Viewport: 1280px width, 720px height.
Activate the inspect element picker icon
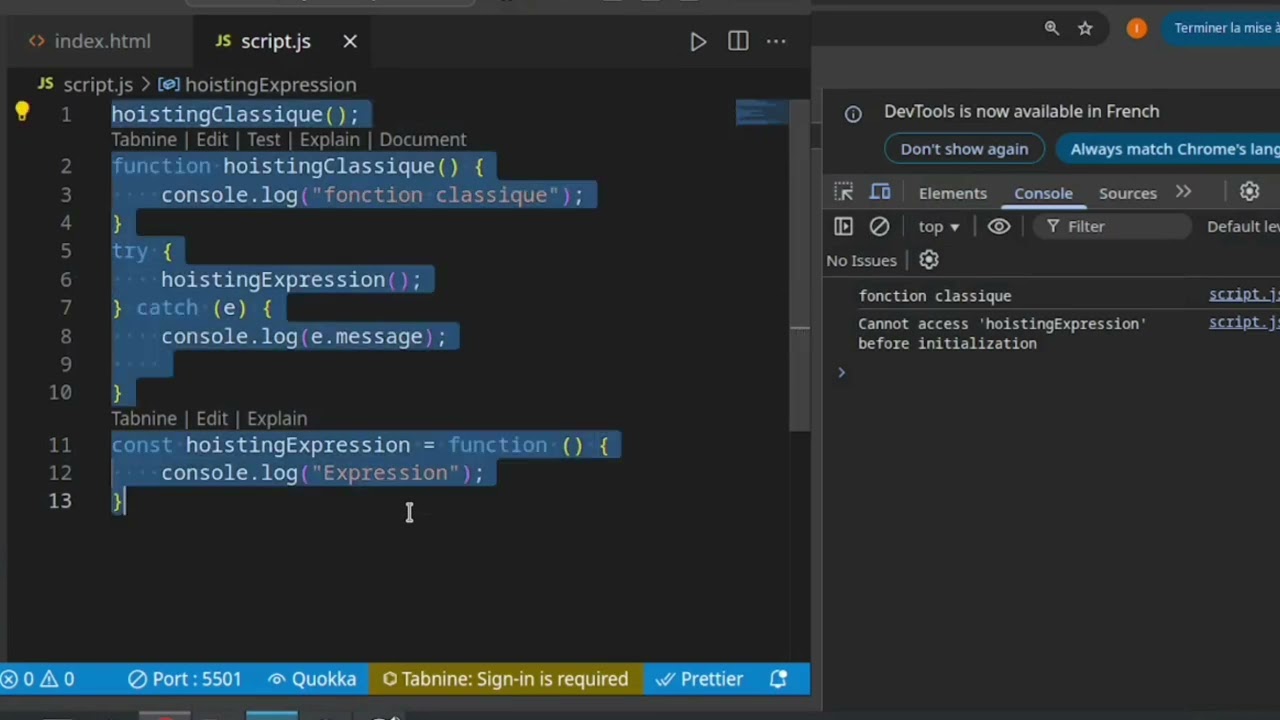point(844,192)
